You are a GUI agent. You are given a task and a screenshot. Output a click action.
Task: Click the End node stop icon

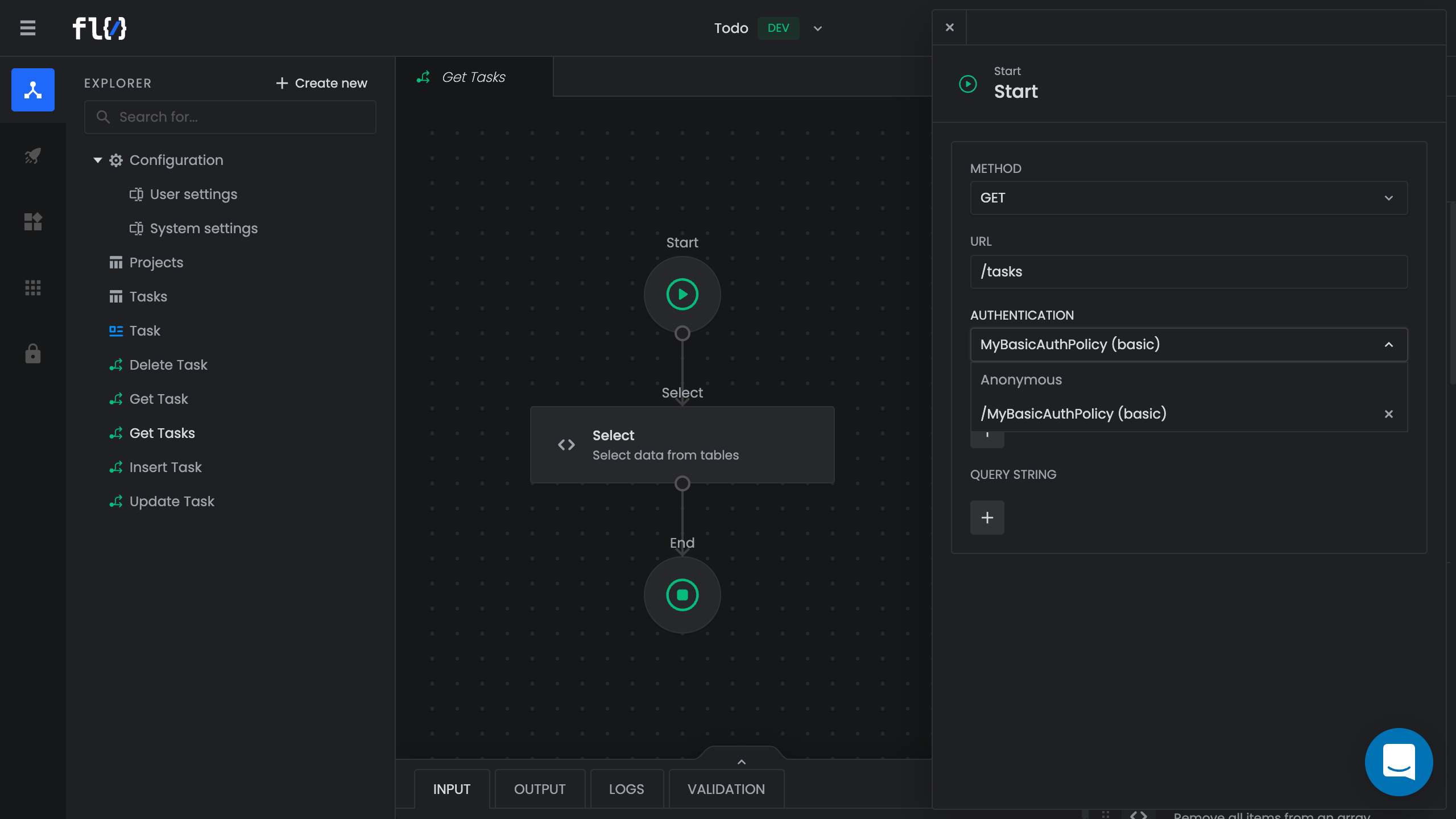(x=682, y=595)
